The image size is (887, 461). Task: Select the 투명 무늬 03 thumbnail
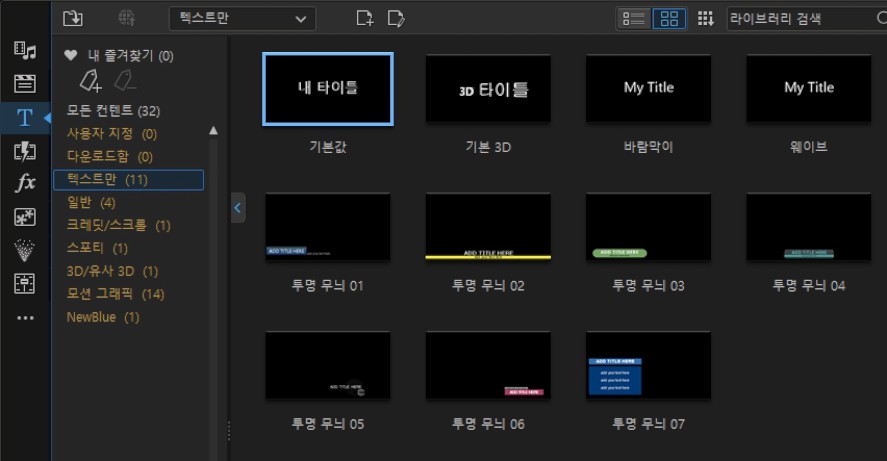648,227
